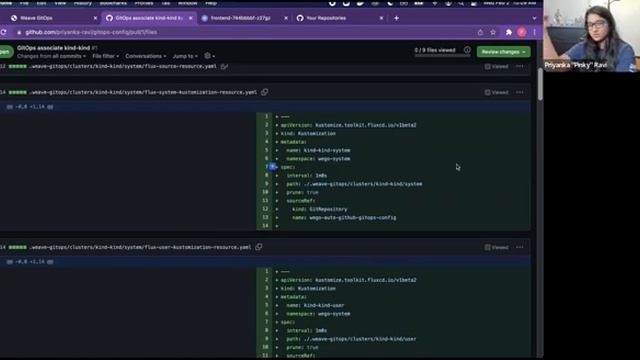Viewport: 640px width, 360px height.
Task: Mark flux-system-kustomization-resource.yaml as Viewed
Action: pos(496,92)
